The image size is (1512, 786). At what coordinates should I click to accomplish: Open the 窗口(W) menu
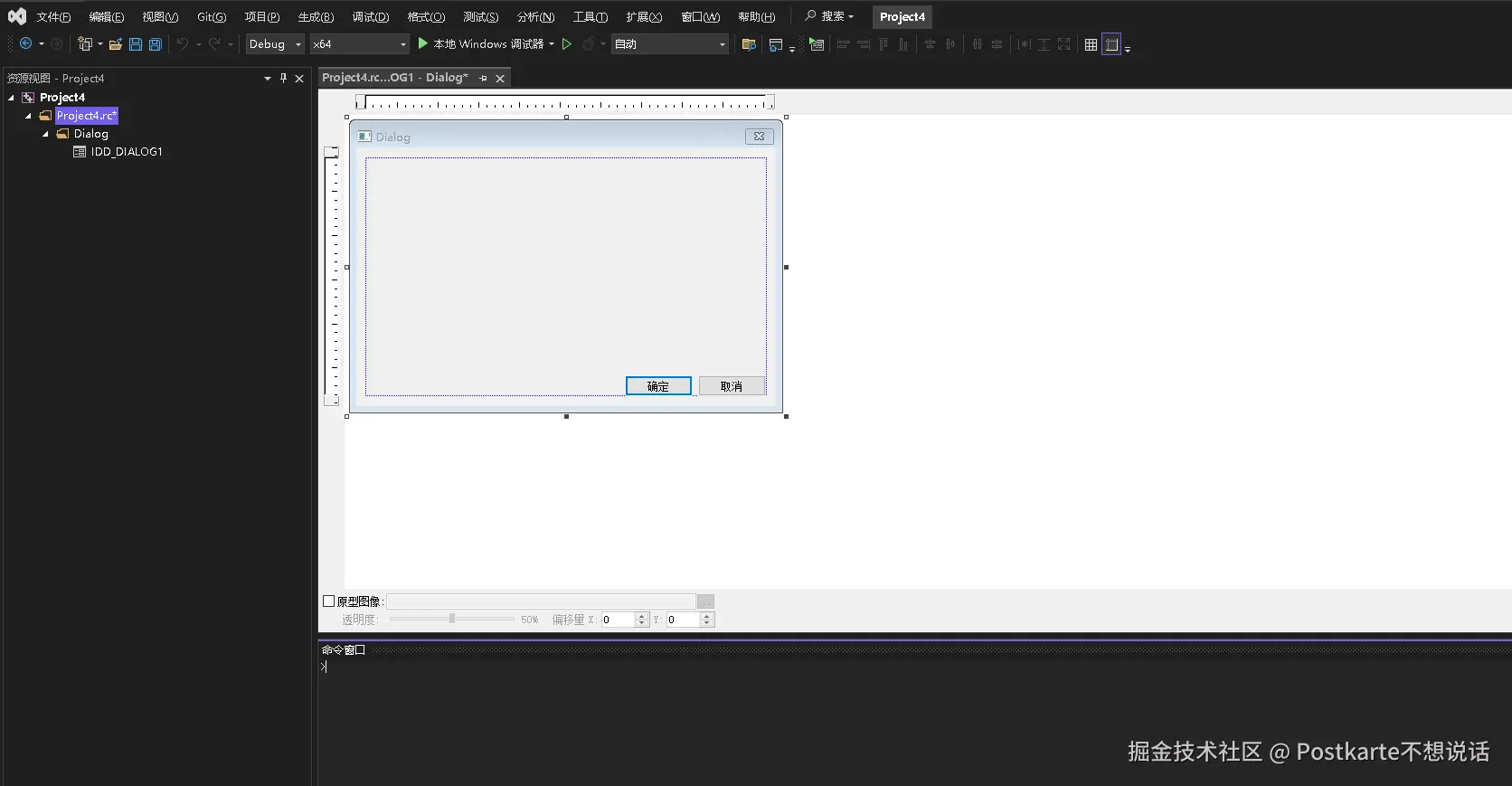pyautogui.click(x=701, y=17)
